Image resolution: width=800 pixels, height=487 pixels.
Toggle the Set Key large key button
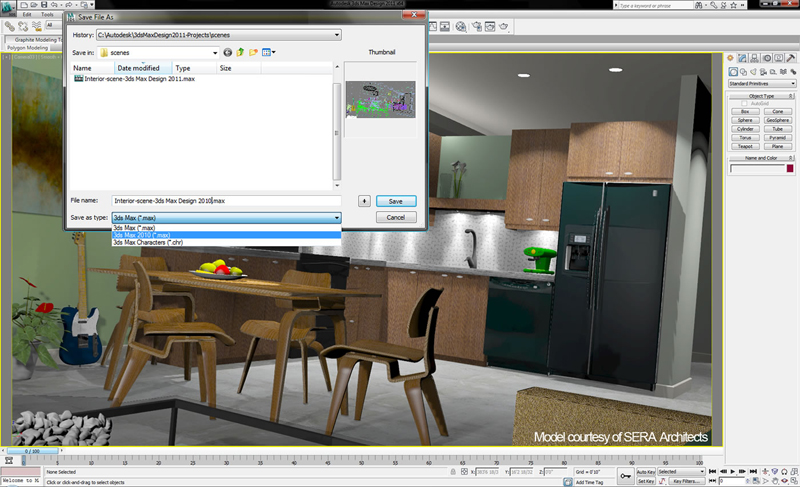coord(626,476)
